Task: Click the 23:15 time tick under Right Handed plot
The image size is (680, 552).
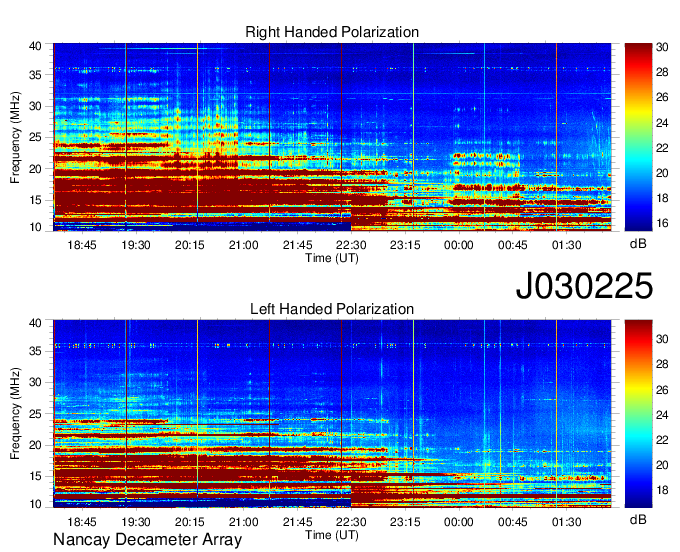Action: click(405, 245)
